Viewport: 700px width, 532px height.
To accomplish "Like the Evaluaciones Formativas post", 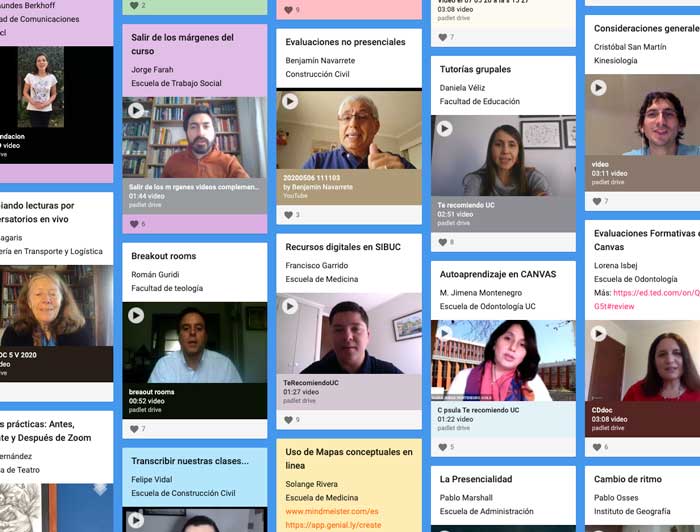I will (x=598, y=447).
